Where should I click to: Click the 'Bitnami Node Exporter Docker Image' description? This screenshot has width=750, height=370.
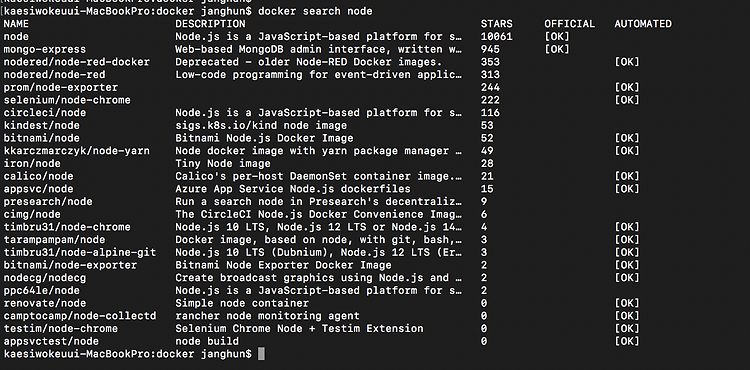point(283,265)
